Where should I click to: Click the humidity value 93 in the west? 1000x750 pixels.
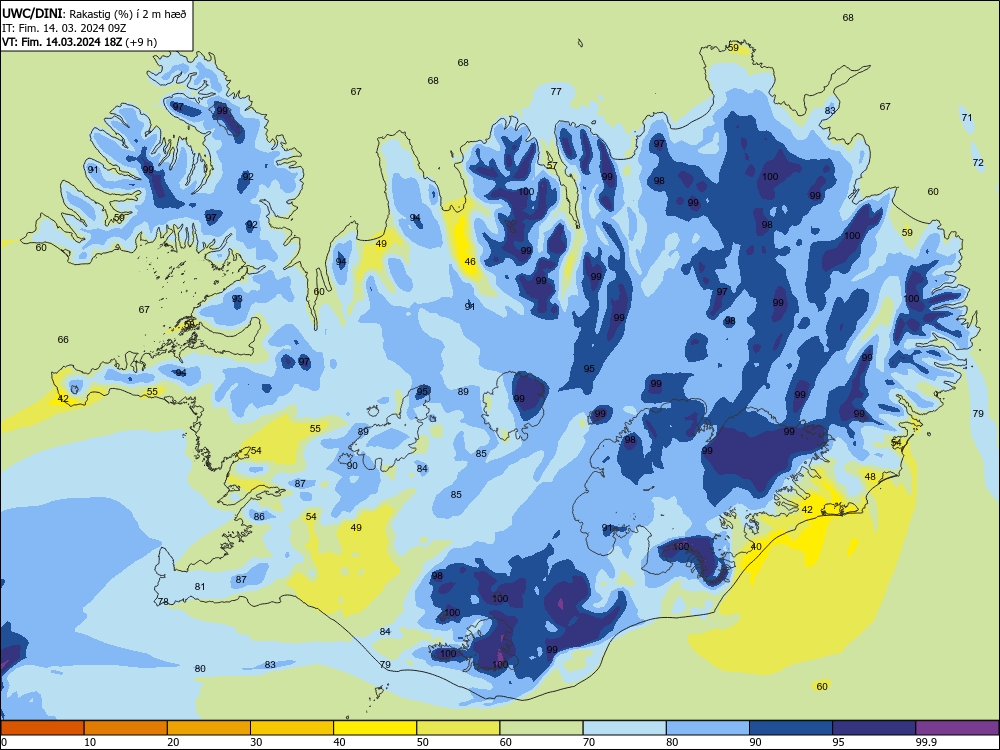click(237, 298)
